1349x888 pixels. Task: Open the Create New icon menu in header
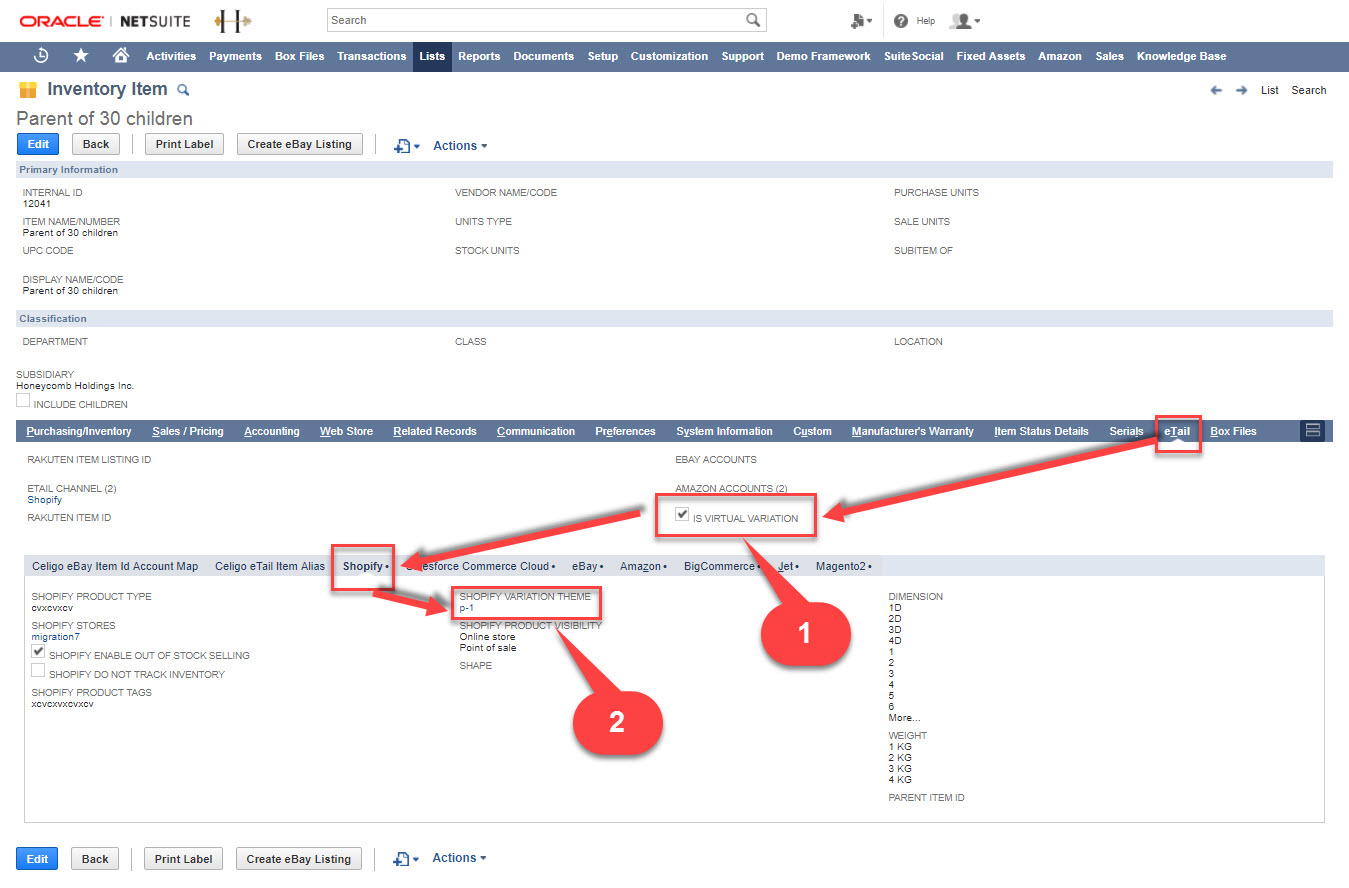[x=861, y=20]
